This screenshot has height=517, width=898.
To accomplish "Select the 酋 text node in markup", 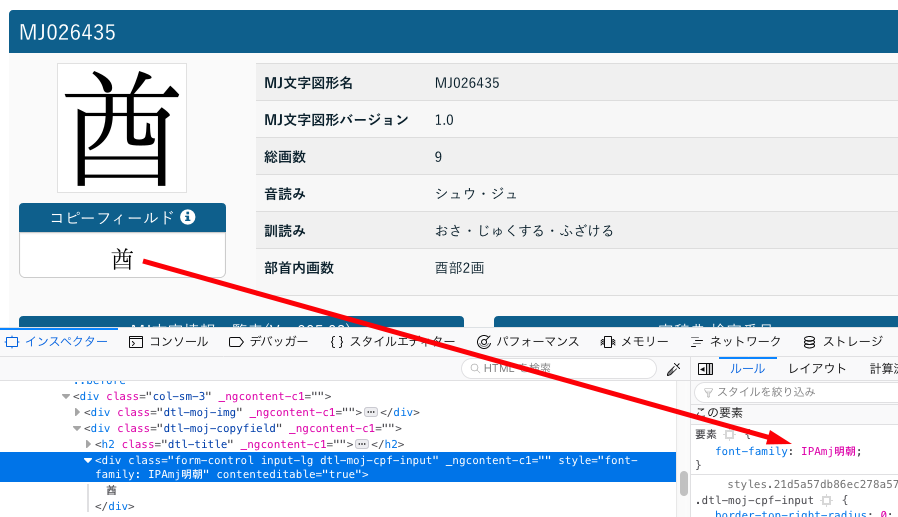I will pyautogui.click(x=111, y=490).
